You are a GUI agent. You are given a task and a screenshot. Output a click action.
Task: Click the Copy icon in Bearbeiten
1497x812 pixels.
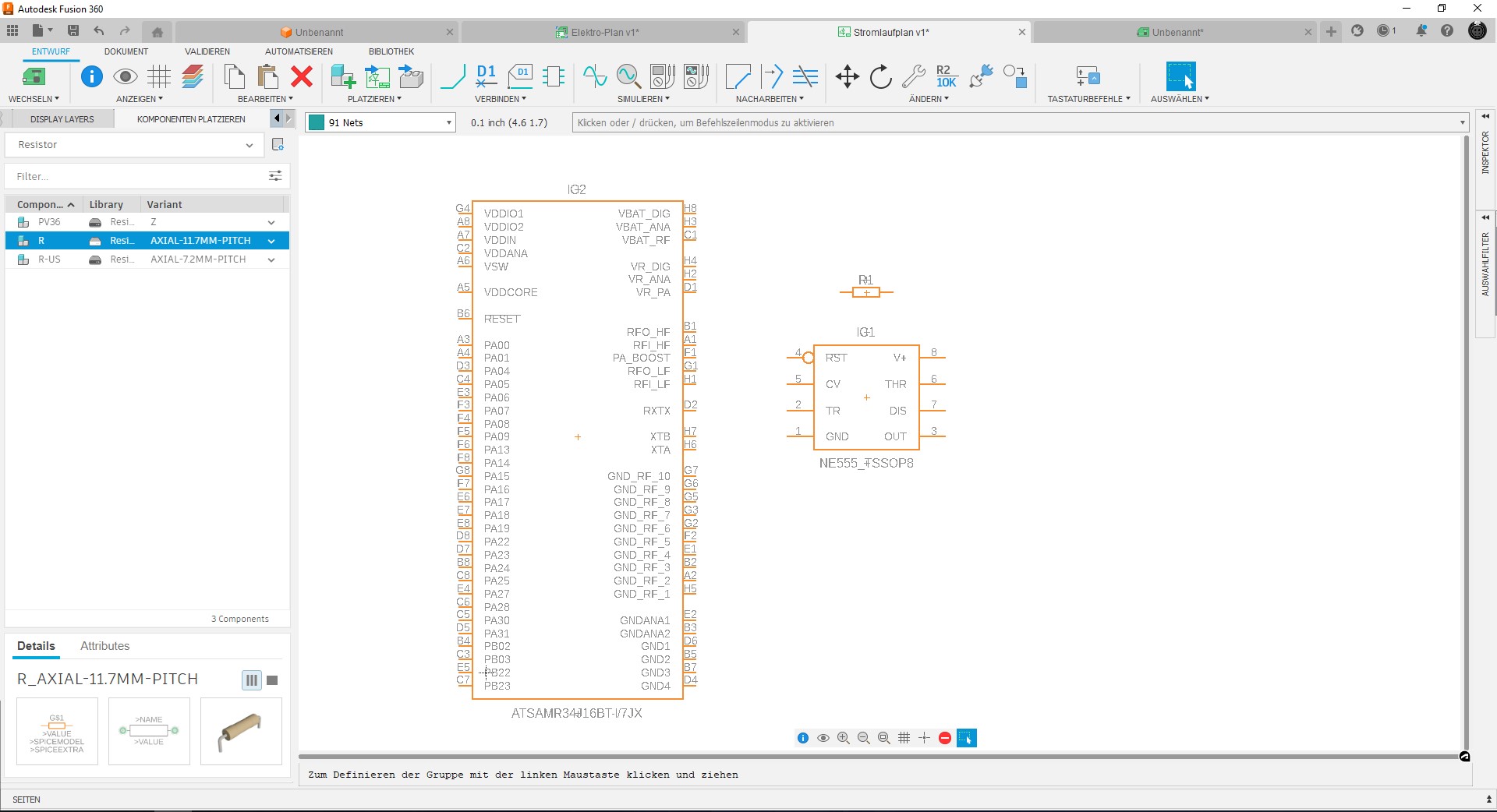click(234, 76)
